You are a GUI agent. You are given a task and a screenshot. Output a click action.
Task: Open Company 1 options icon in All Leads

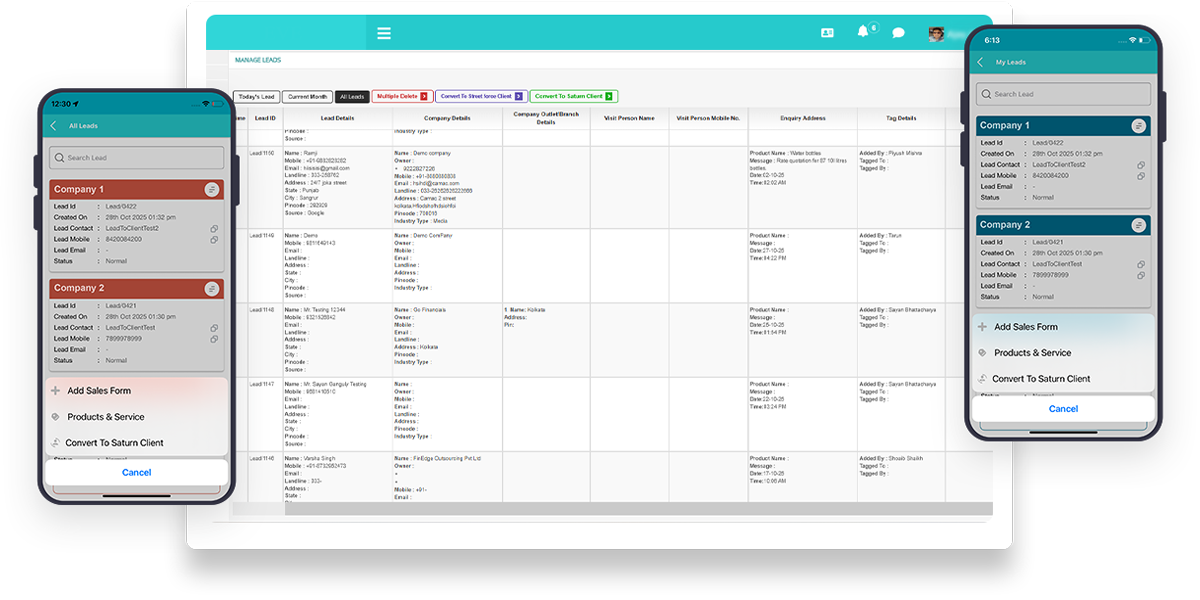[x=211, y=189]
